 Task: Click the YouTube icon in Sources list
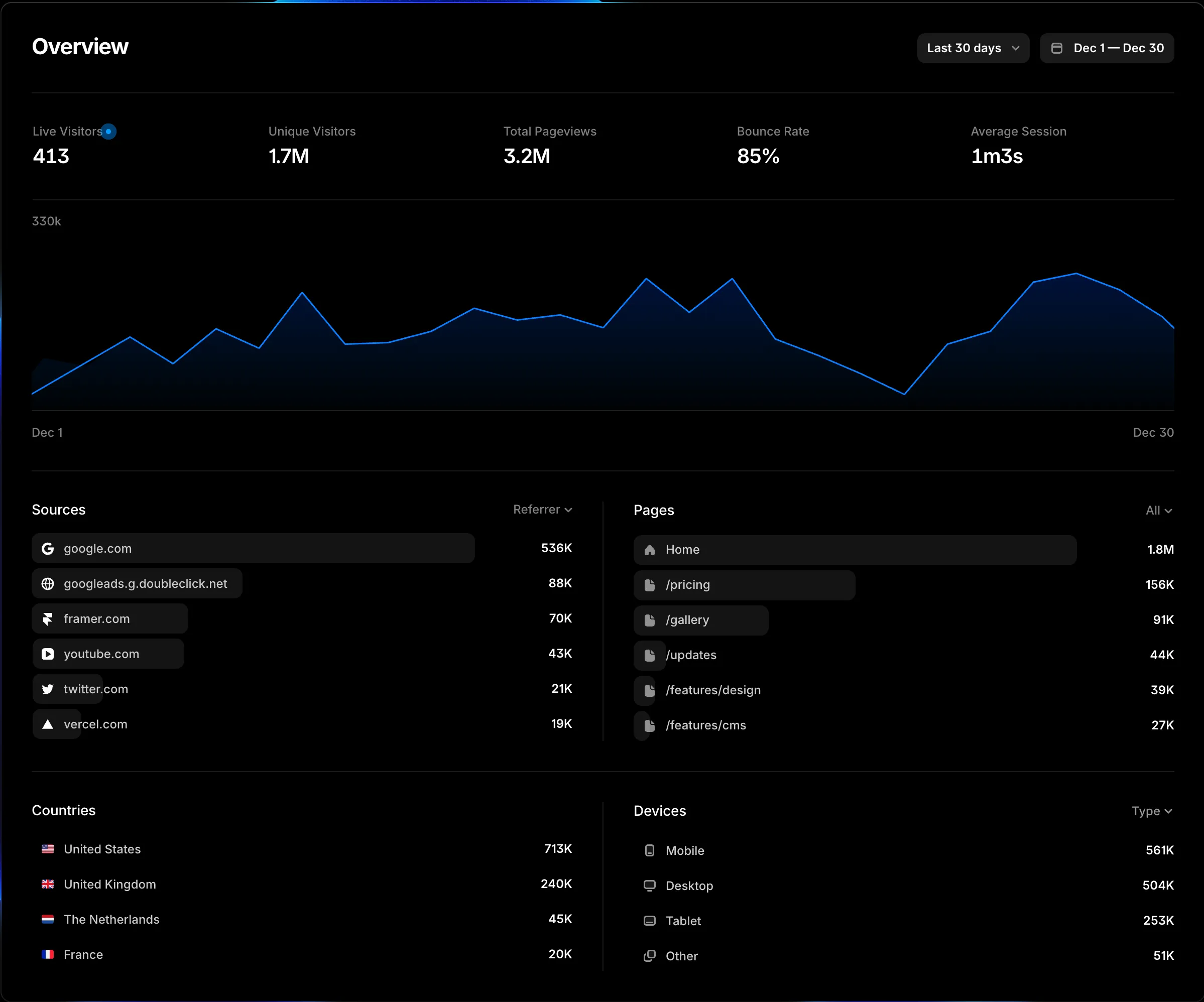tap(48, 654)
